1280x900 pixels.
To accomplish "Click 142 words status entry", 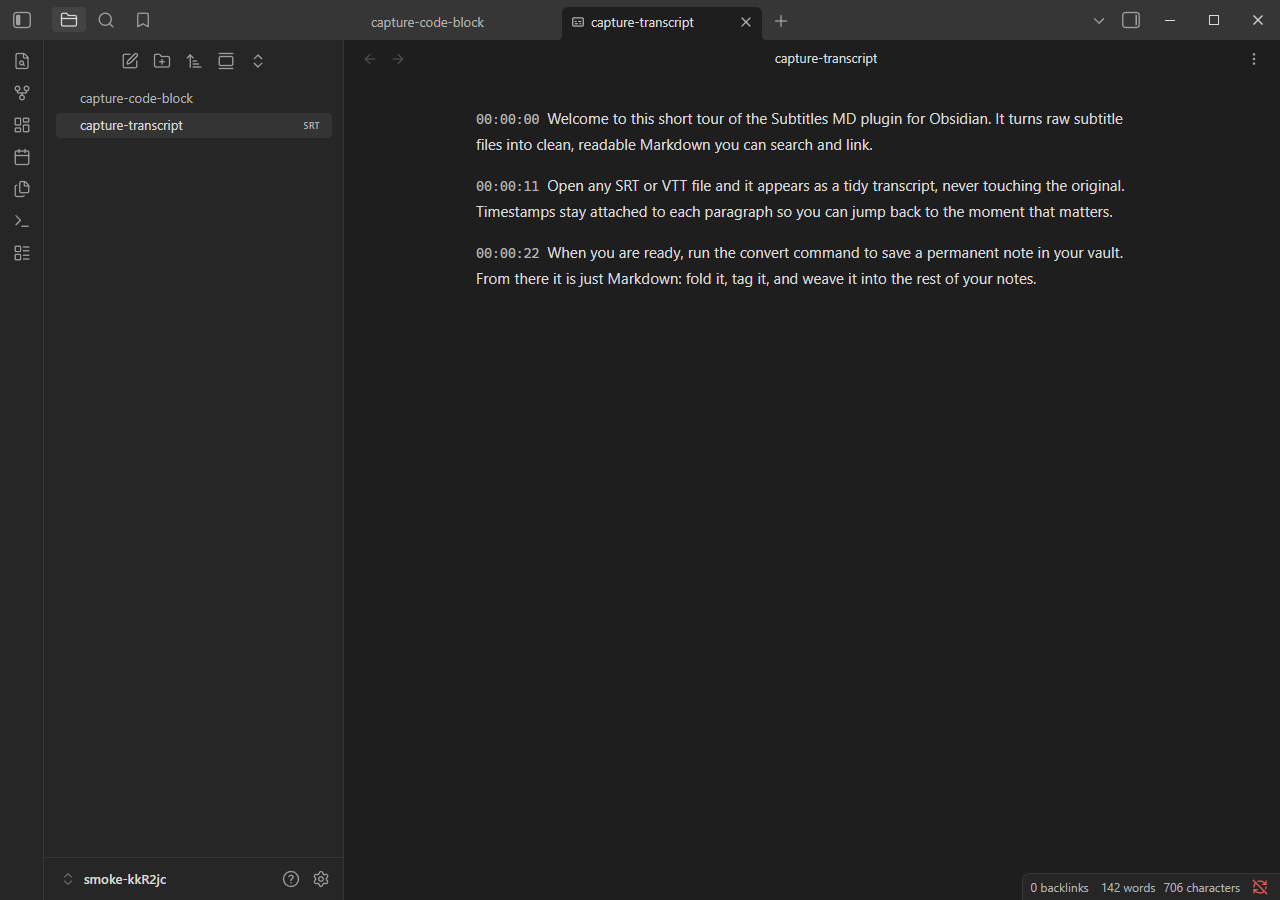I will (x=1128, y=888).
